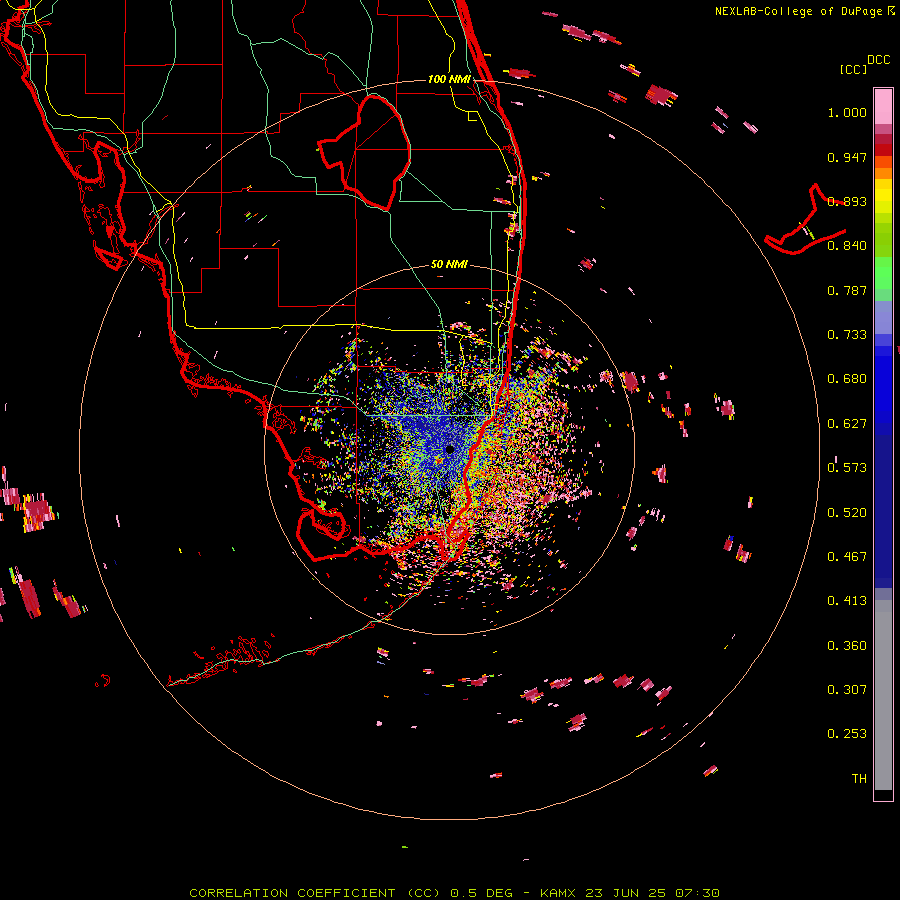Select the 0.893 color scale value
The image size is (900, 900).
[x=847, y=201]
